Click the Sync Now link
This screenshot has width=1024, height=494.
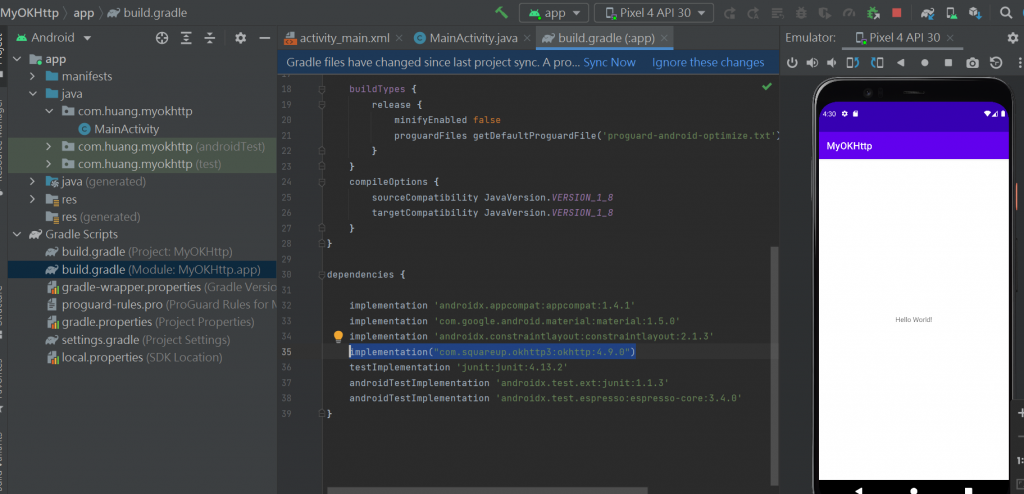pyautogui.click(x=609, y=62)
